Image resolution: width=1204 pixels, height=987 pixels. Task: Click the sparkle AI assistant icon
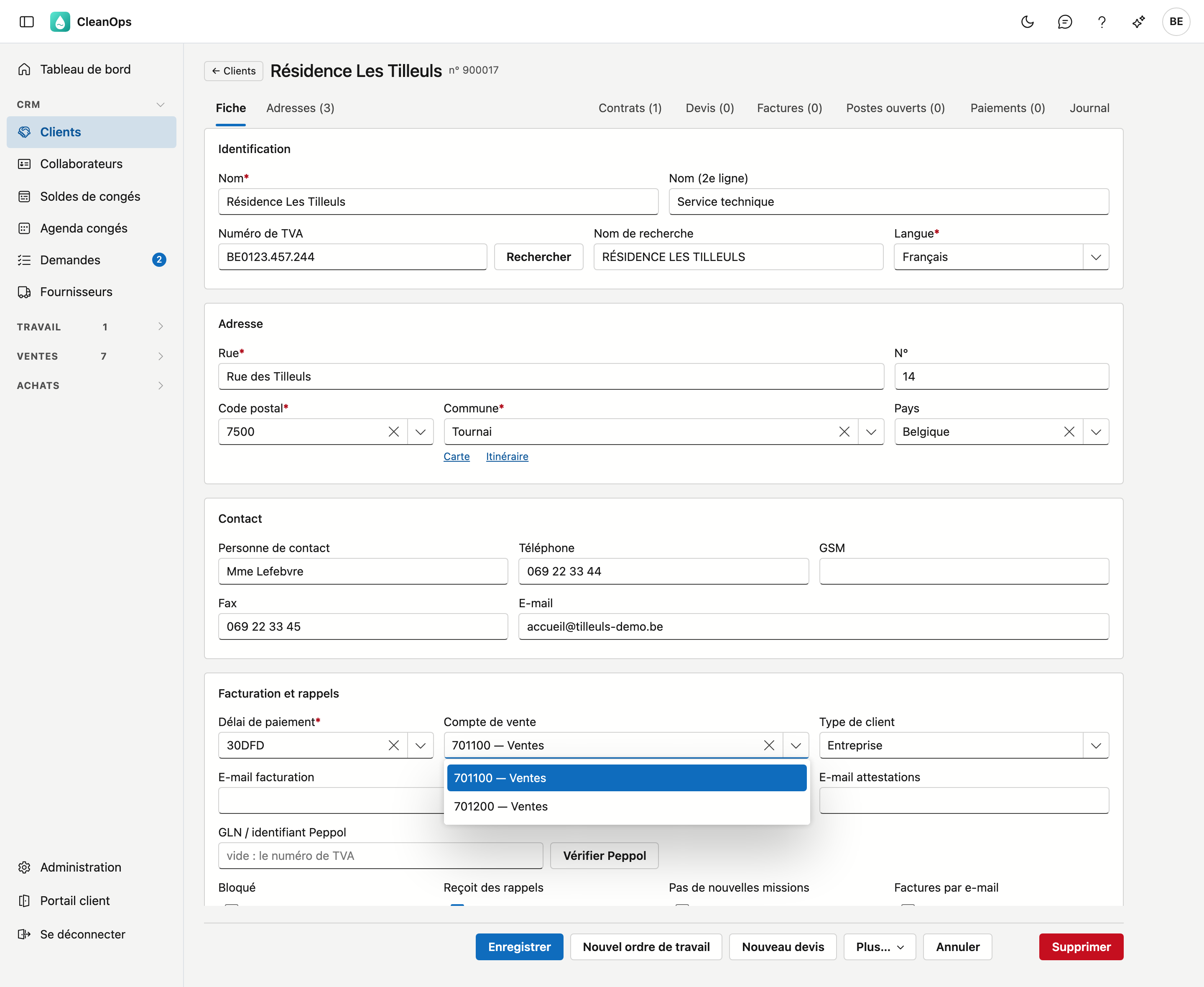pos(1139,22)
